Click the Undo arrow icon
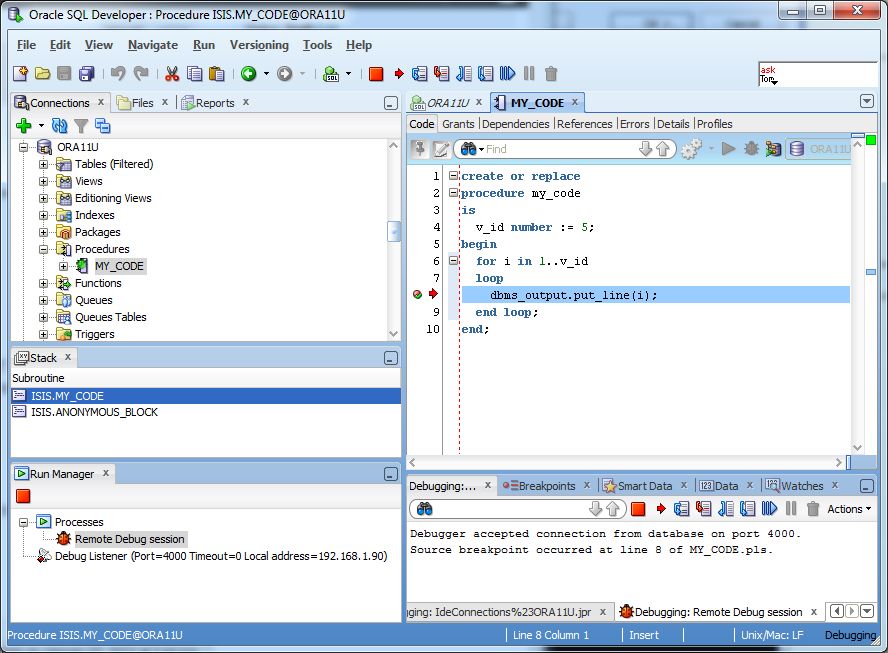This screenshot has width=888, height=653. pyautogui.click(x=118, y=74)
